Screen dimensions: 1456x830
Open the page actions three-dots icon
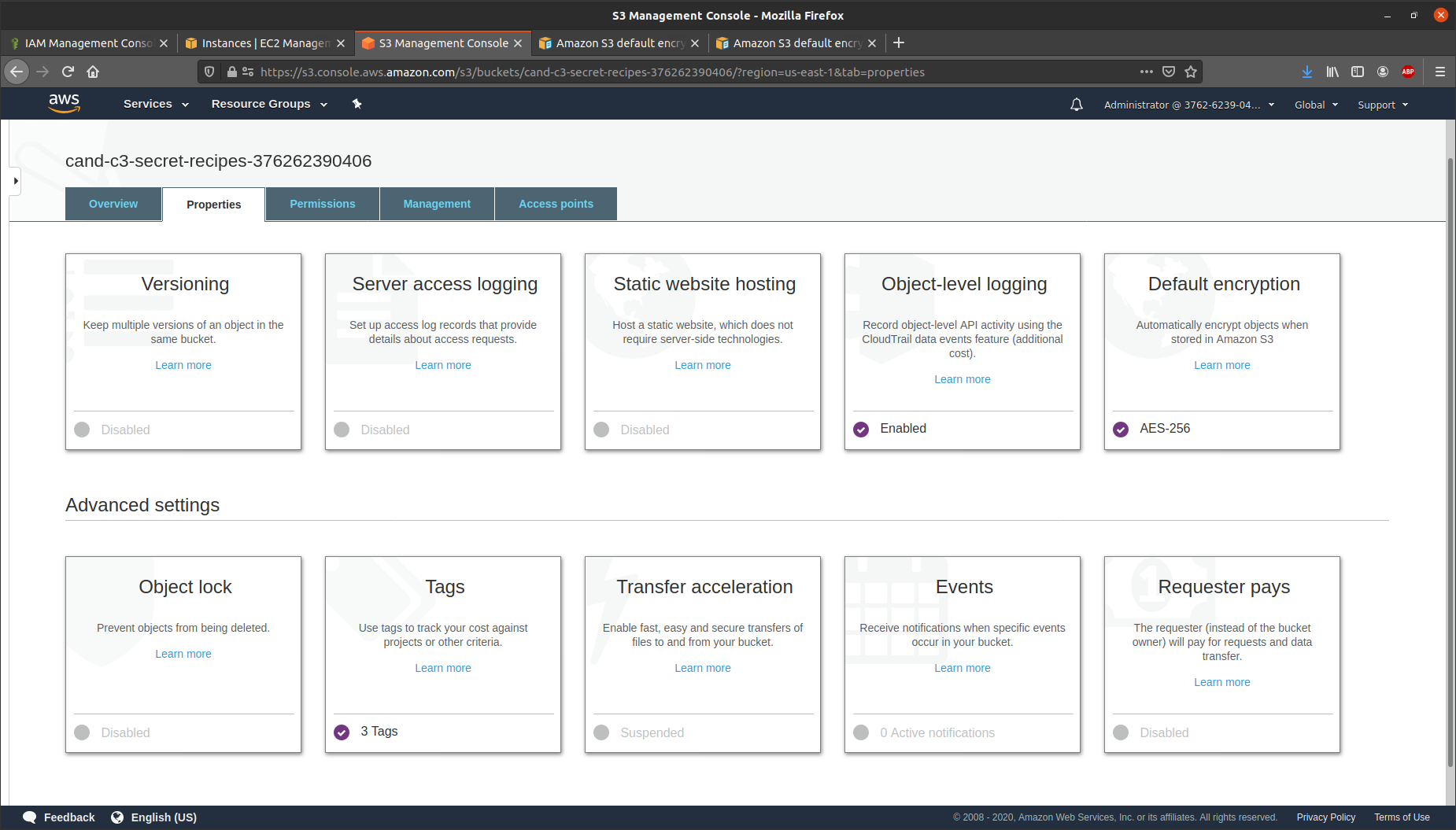point(1147,72)
